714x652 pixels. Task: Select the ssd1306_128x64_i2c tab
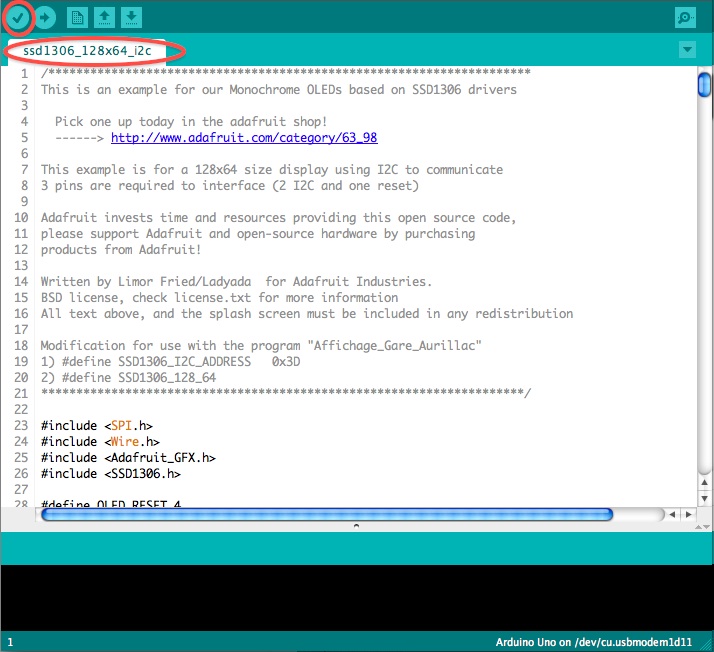coord(87,51)
